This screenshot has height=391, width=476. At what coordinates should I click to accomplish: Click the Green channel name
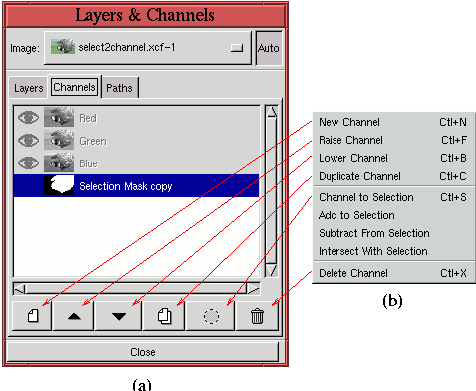point(93,141)
